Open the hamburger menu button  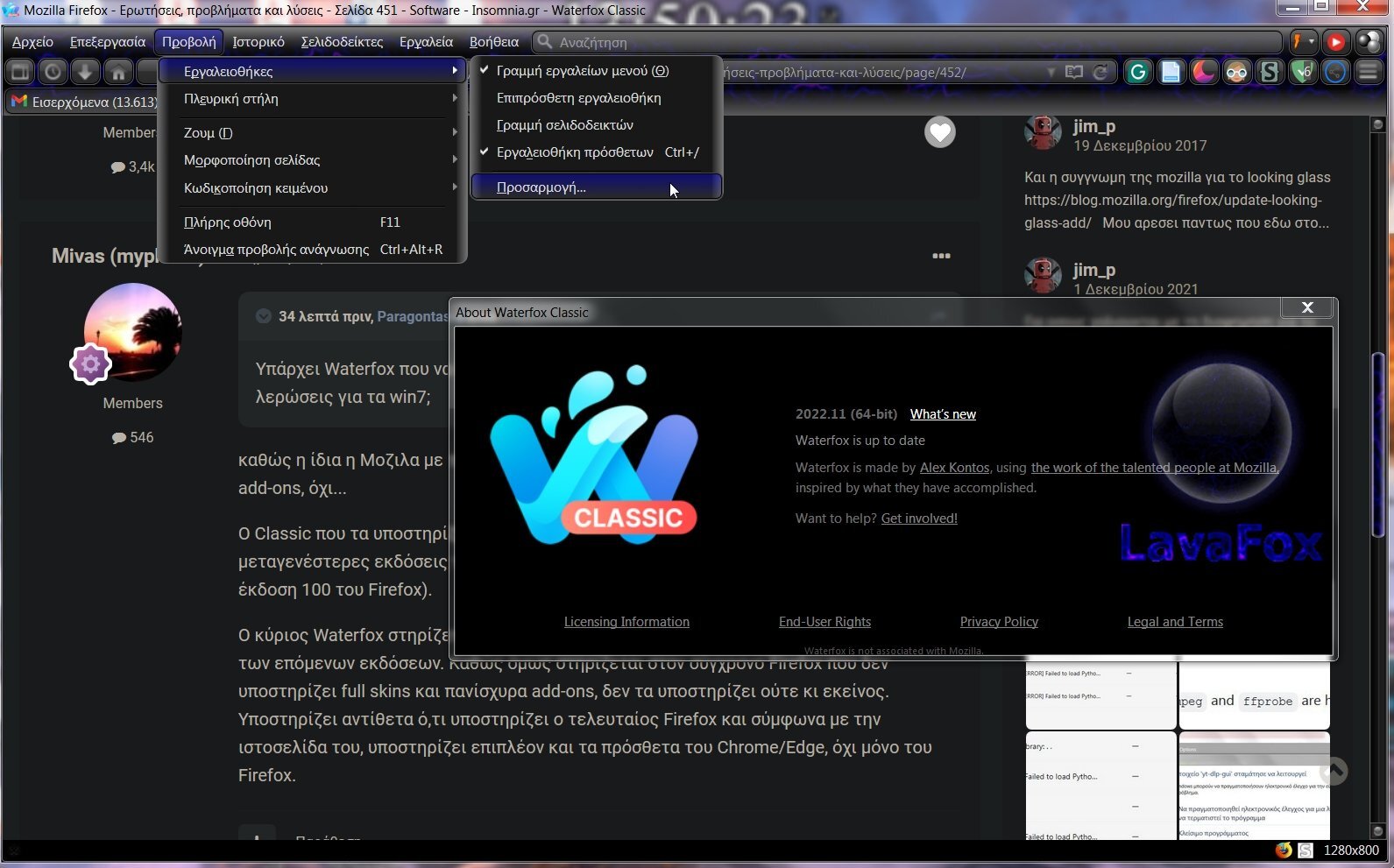pos(1368,72)
